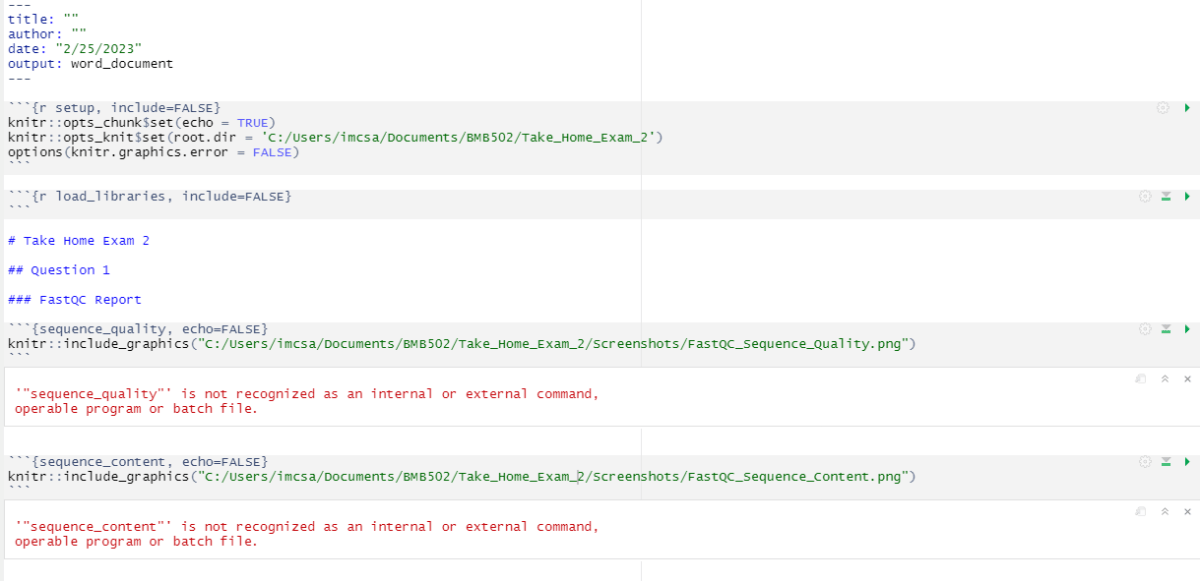This screenshot has height=581, width=1200.
Task: Run all chunks above the load_libraries chunk
Action: click(x=1166, y=197)
